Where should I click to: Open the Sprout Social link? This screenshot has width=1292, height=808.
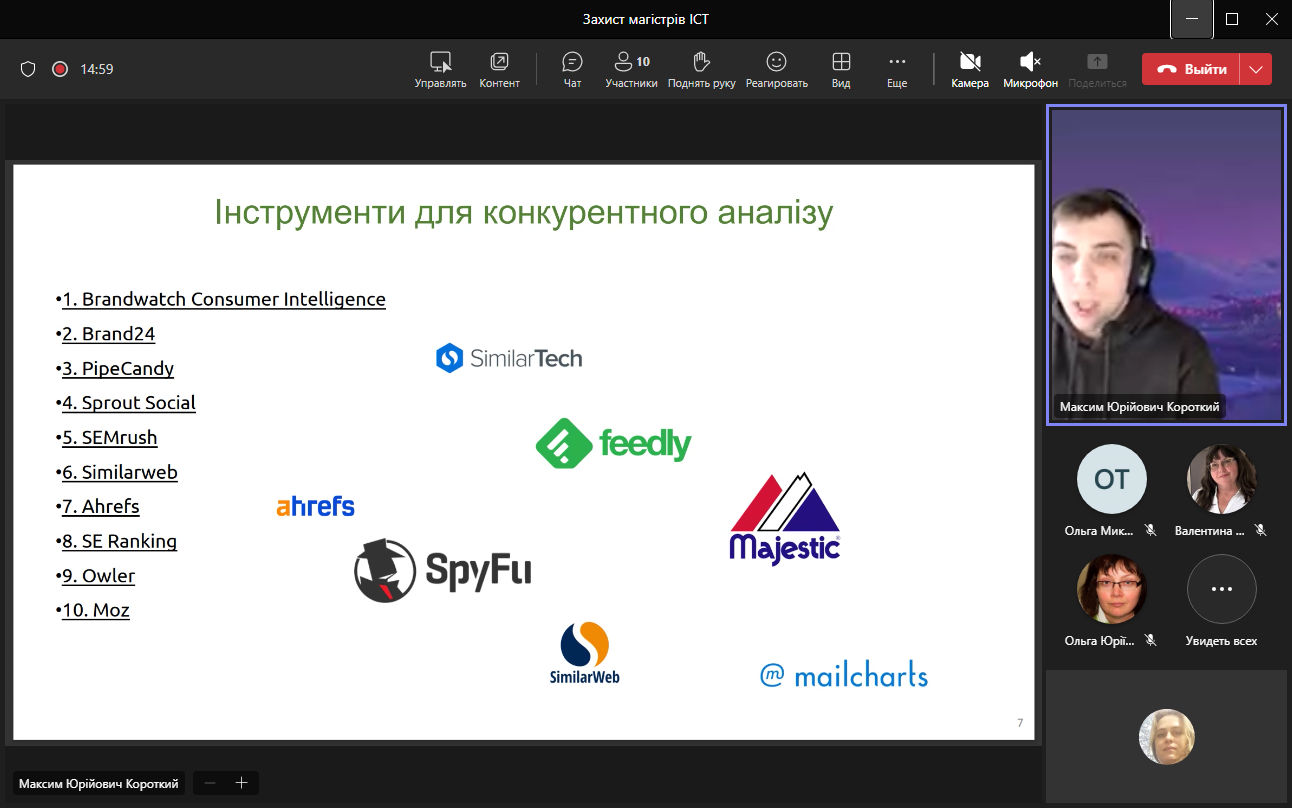click(x=129, y=403)
